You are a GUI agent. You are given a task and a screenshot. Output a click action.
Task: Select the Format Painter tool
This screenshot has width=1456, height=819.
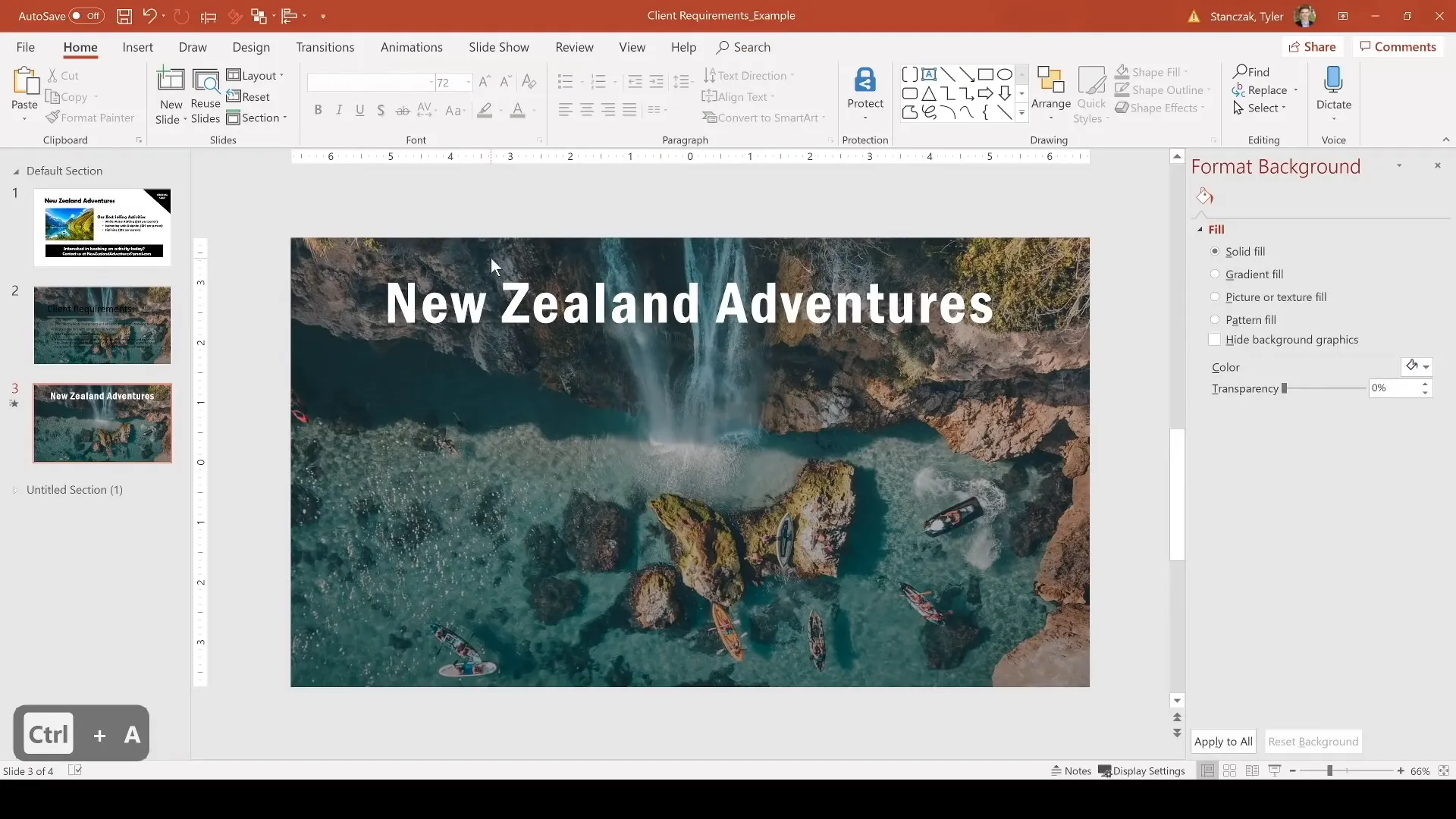tap(90, 118)
